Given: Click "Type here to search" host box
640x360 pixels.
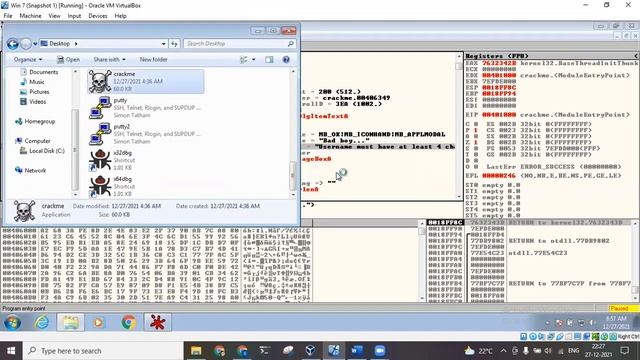Looking at the screenshot, I should coord(104,351).
